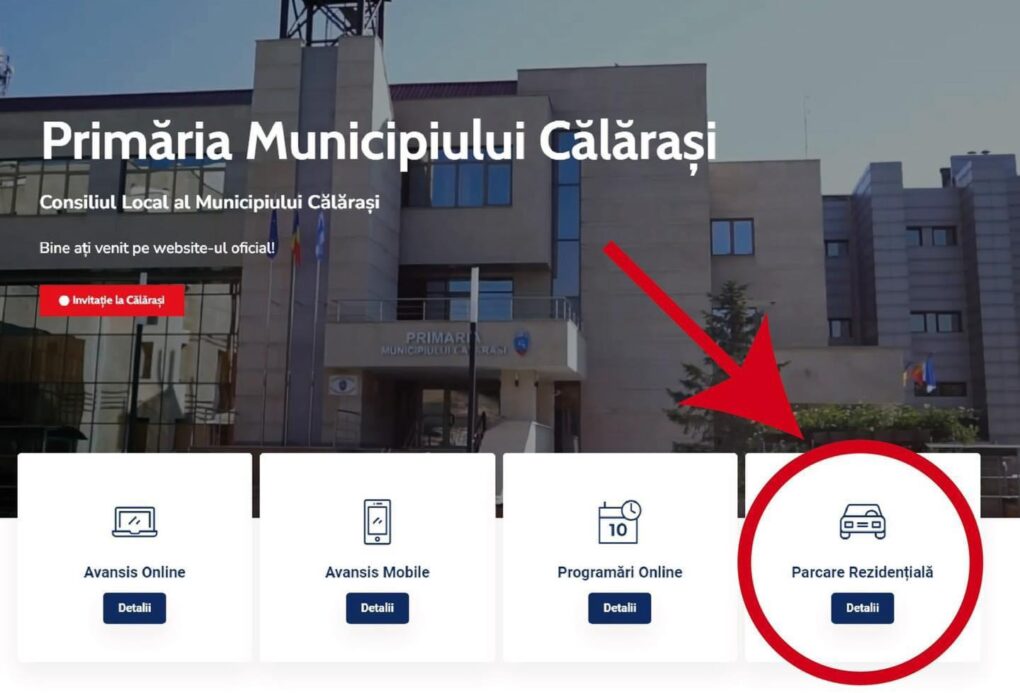Image resolution: width=1020 pixels, height=693 pixels.
Task: Click the white dot in the Invitație button
Action: (x=64, y=301)
